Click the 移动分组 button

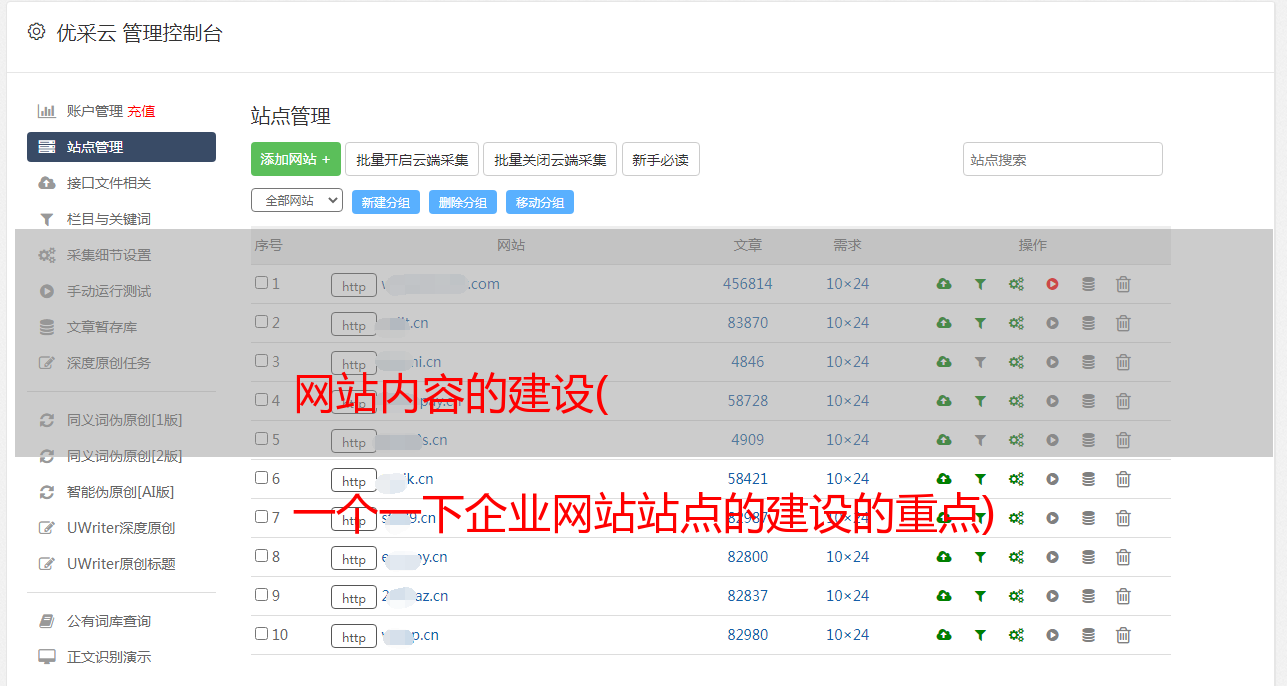coord(540,202)
